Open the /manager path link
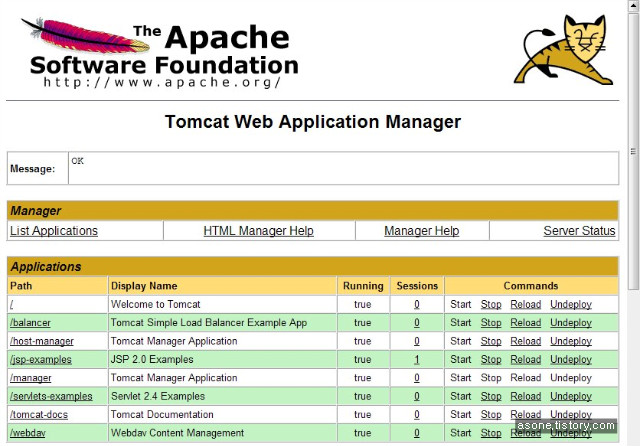This screenshot has width=640, height=446. point(31,378)
